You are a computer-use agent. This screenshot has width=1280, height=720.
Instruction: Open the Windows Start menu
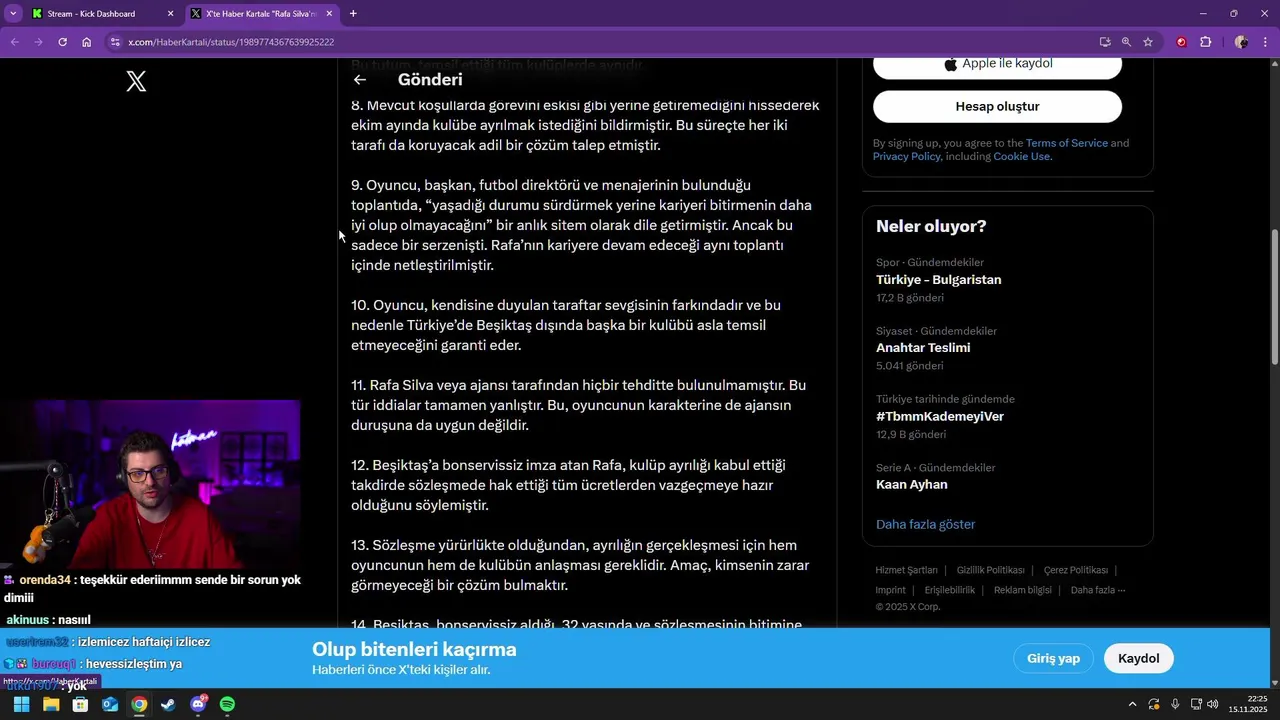[x=21, y=704]
